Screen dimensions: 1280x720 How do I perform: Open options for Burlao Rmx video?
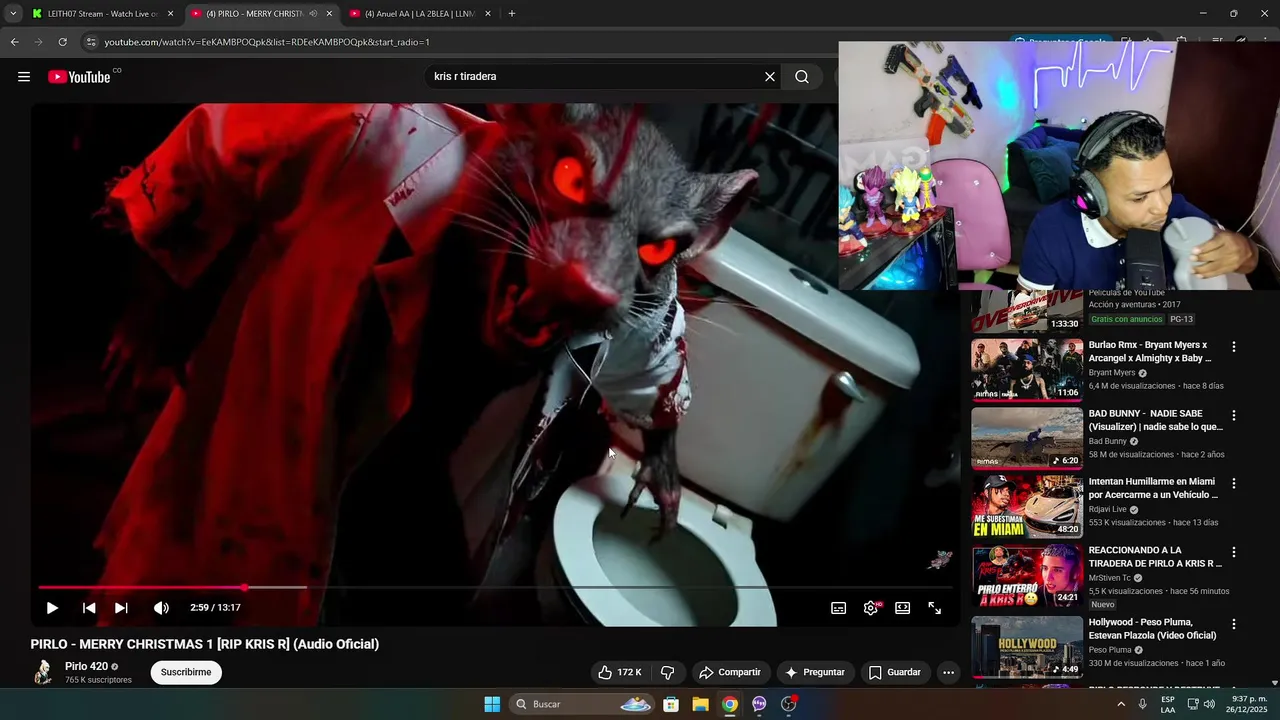1233,347
